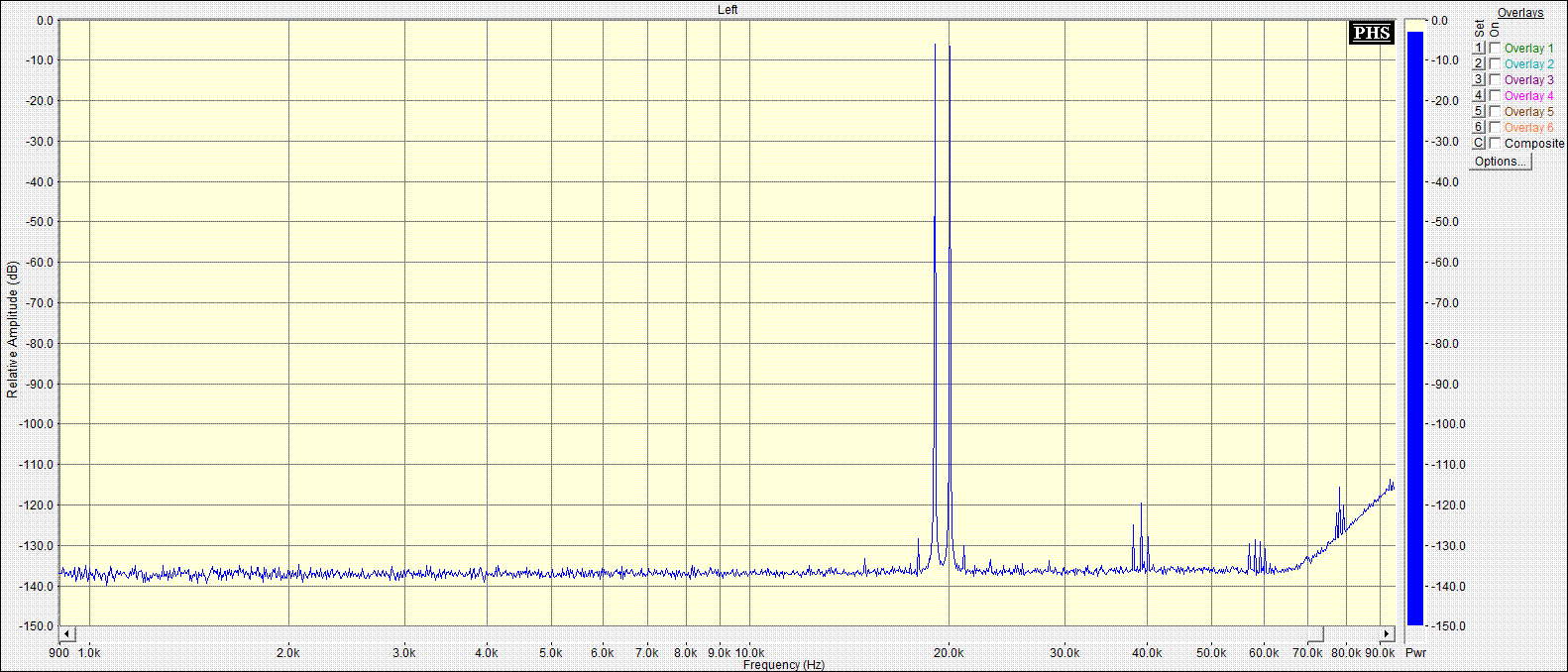Click the '10.0k' frequency tick label
This screenshot has height=672, width=1568.
750,652
